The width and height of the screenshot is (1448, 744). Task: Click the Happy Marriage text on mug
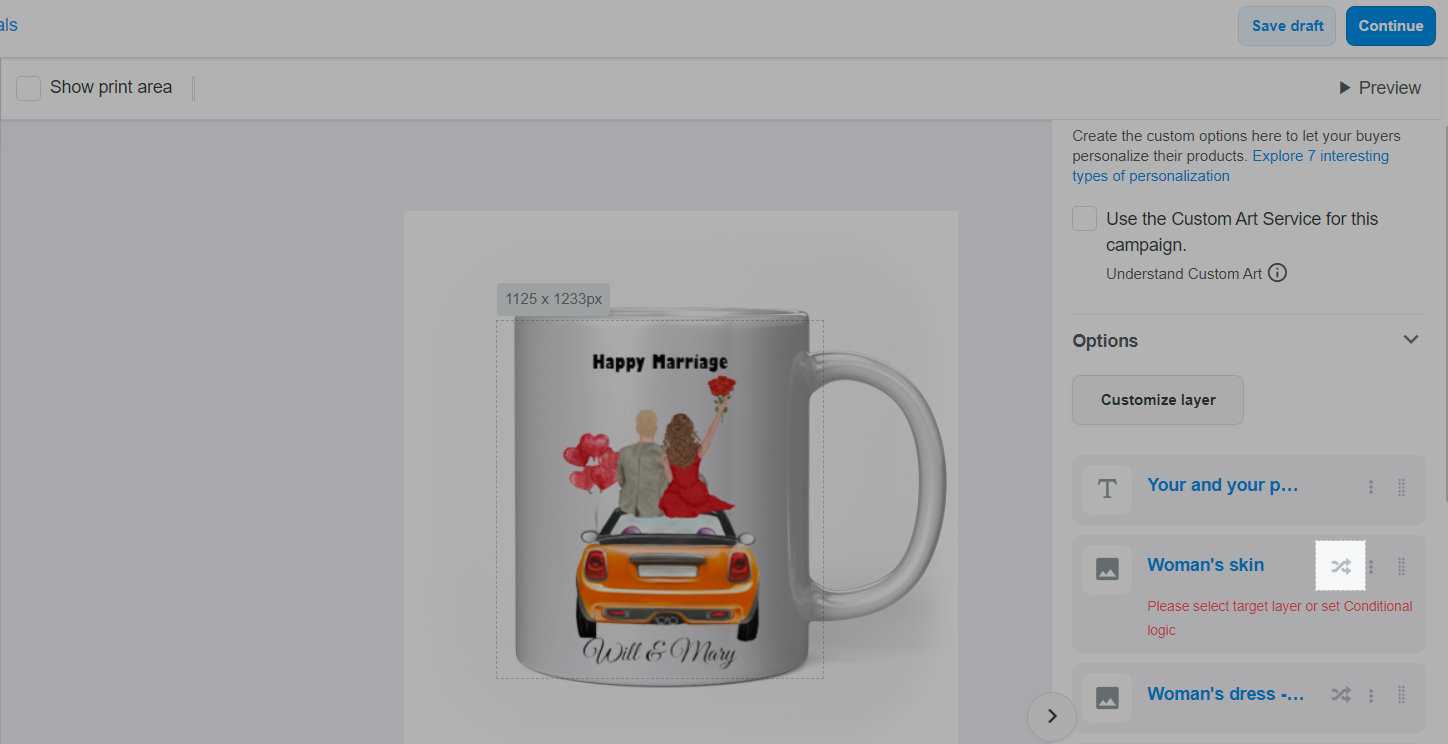[660, 362]
